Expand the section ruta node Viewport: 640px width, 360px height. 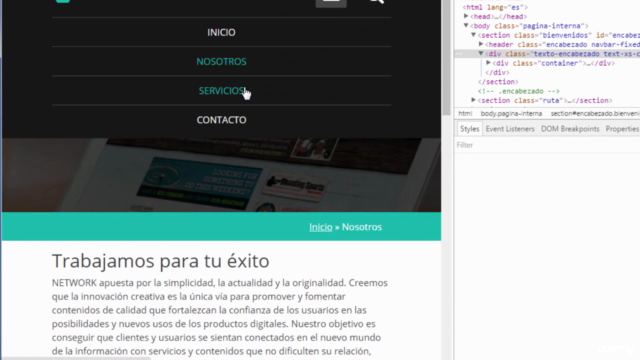473,100
